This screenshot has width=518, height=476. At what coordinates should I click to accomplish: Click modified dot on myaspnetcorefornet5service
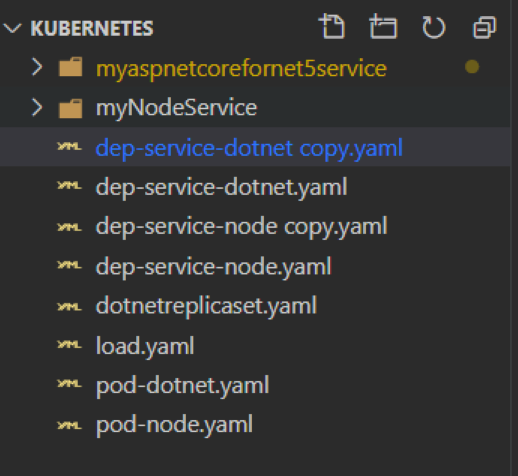tap(472, 67)
